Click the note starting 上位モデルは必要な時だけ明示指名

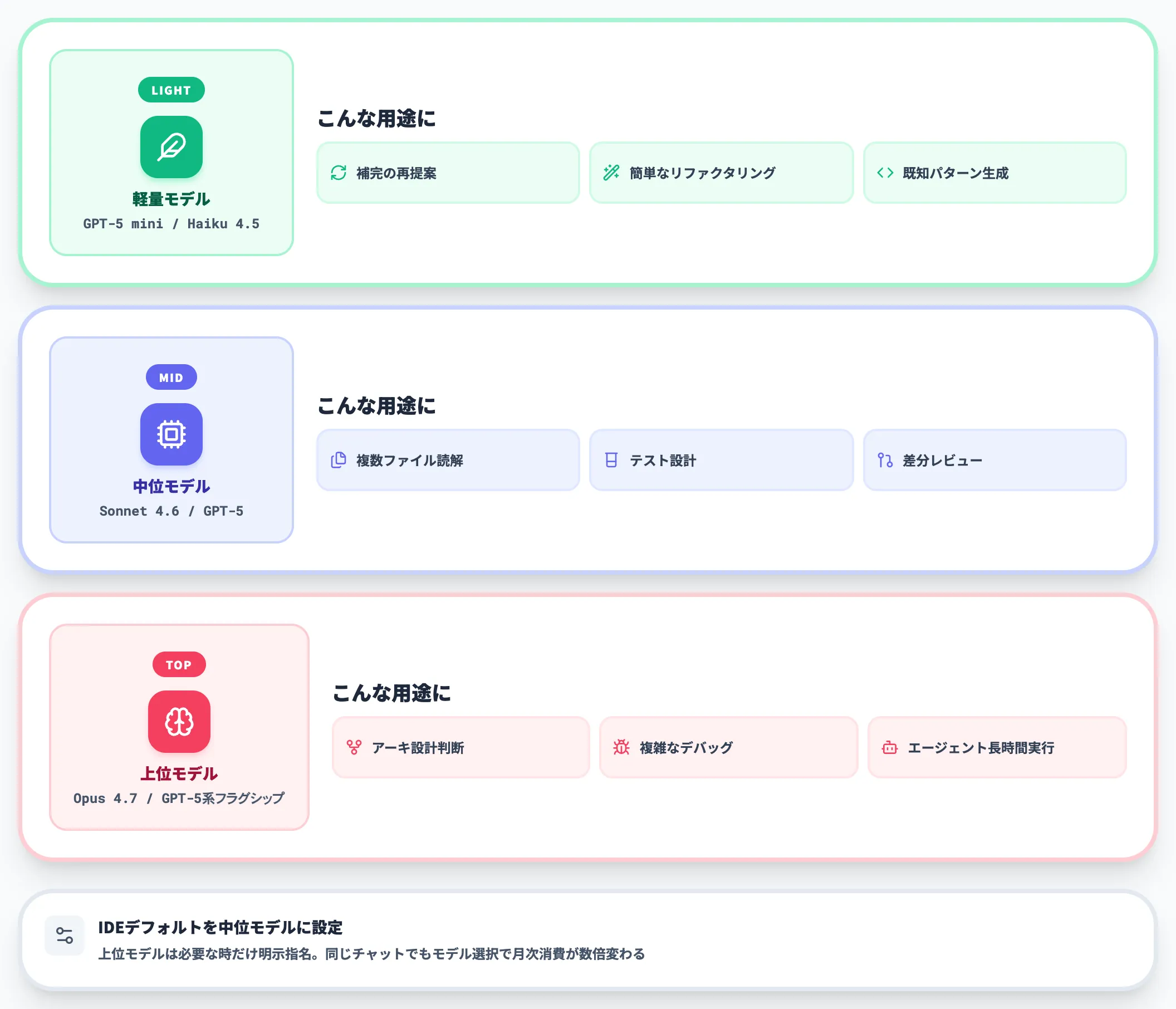pyautogui.click(x=372, y=953)
